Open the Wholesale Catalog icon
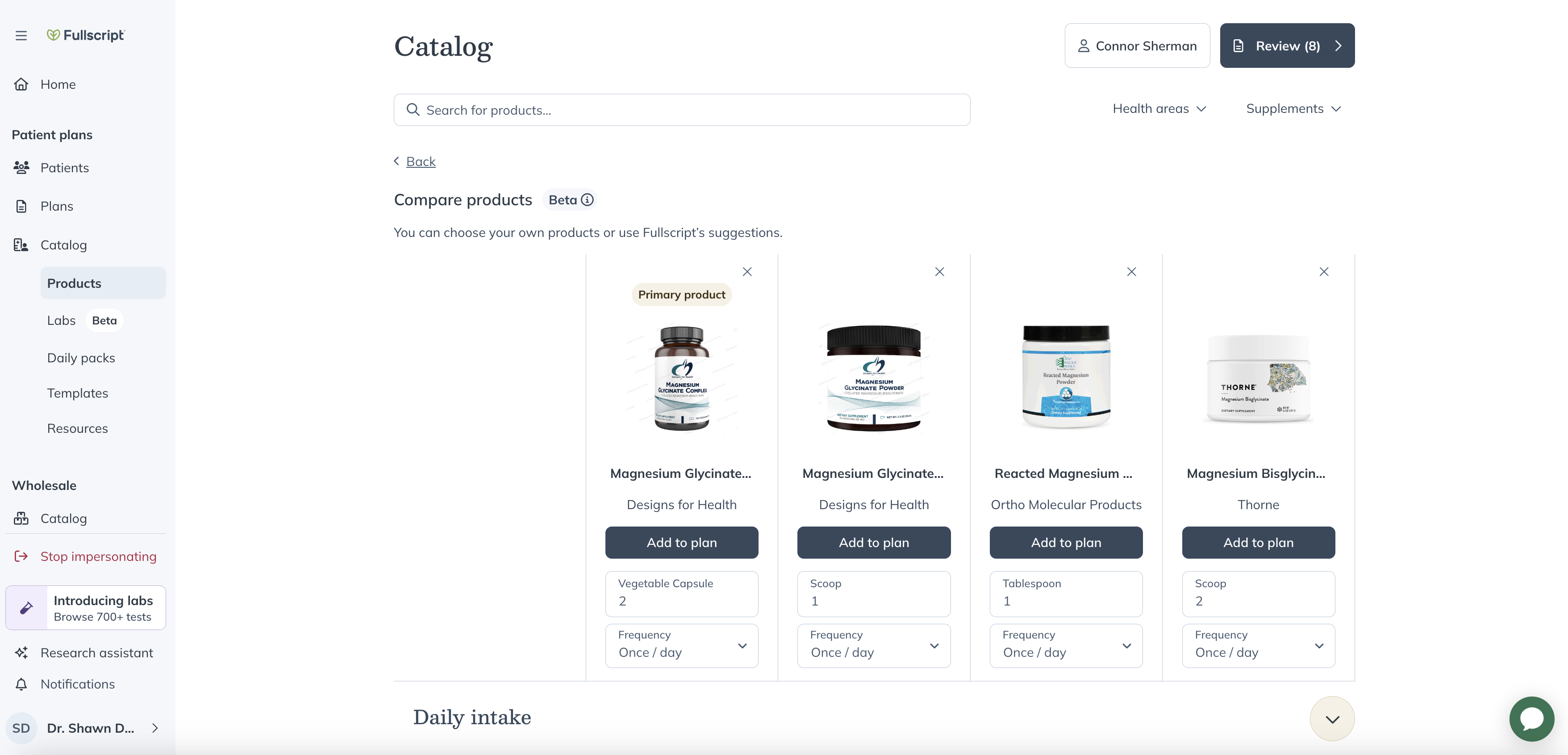1568x755 pixels. click(x=21, y=519)
